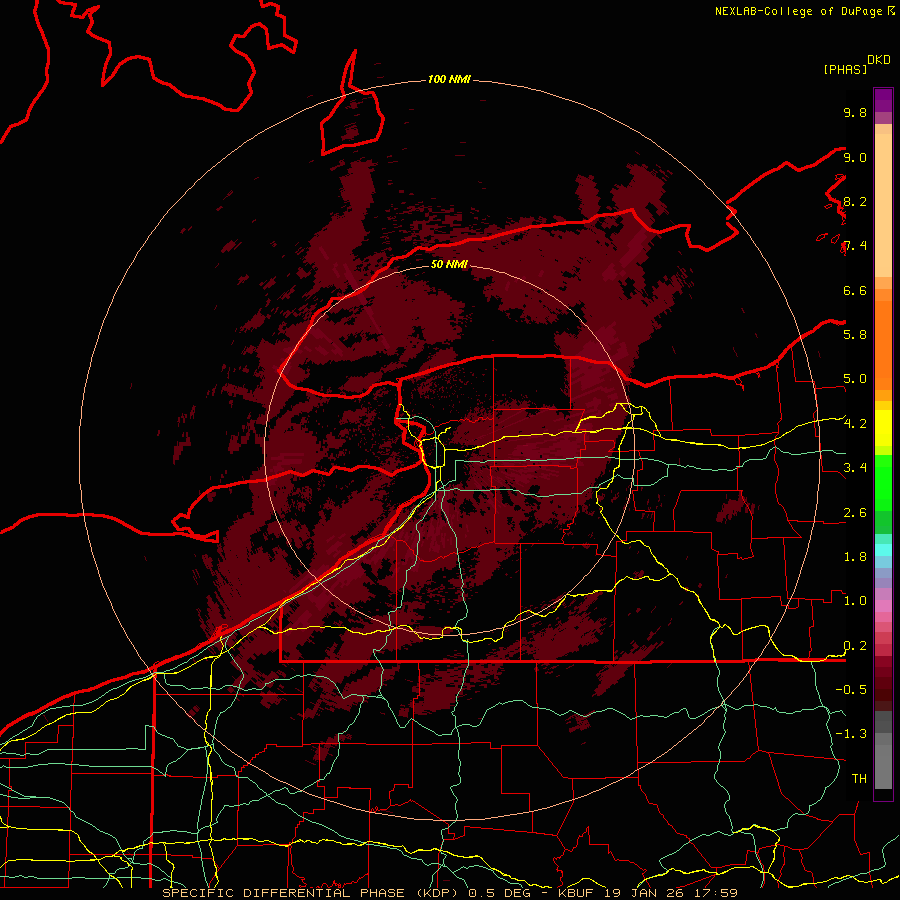Select the 1.8 value on color scale

855,557
